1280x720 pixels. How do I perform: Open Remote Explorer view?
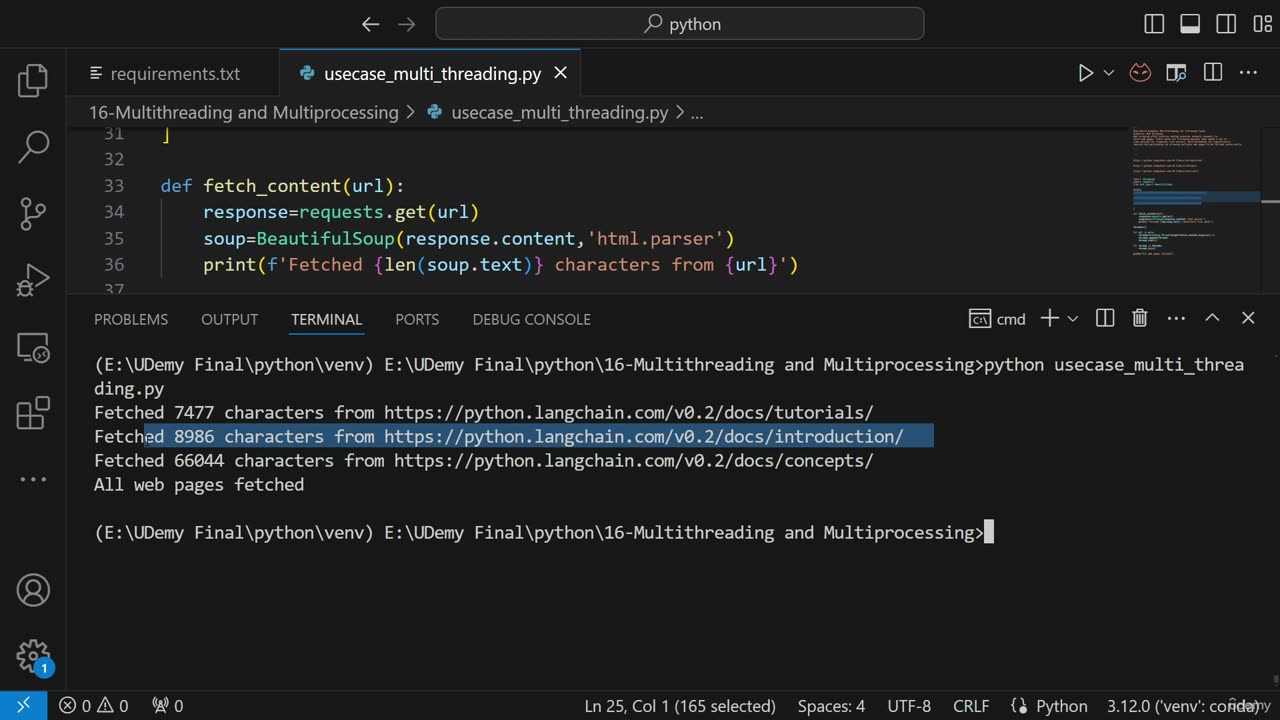pyautogui.click(x=33, y=347)
